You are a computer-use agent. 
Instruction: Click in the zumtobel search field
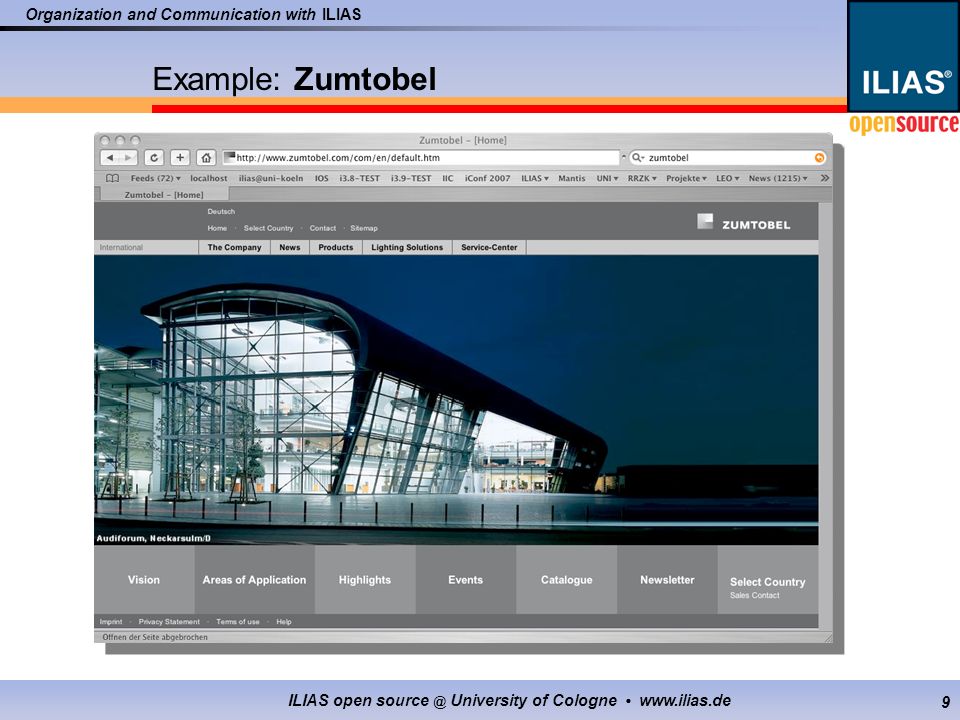[x=729, y=158]
